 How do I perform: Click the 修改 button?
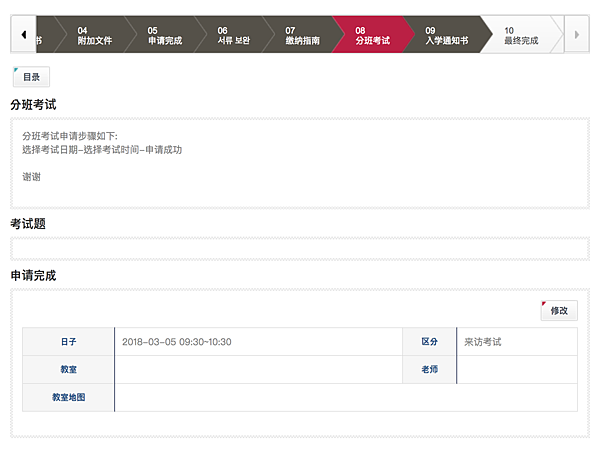click(559, 311)
